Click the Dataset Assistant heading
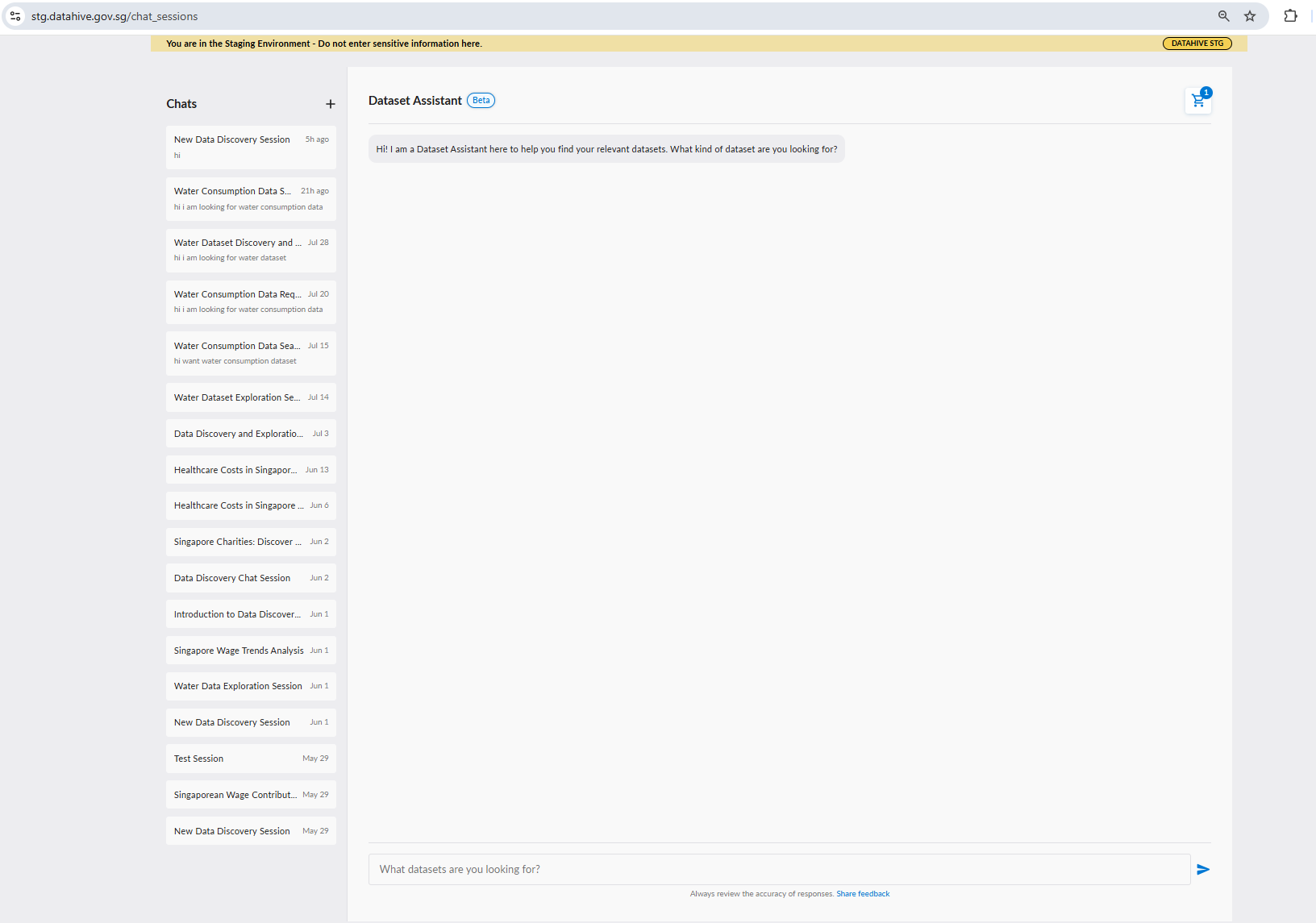Viewport: 1316px width, 923px height. click(x=415, y=101)
